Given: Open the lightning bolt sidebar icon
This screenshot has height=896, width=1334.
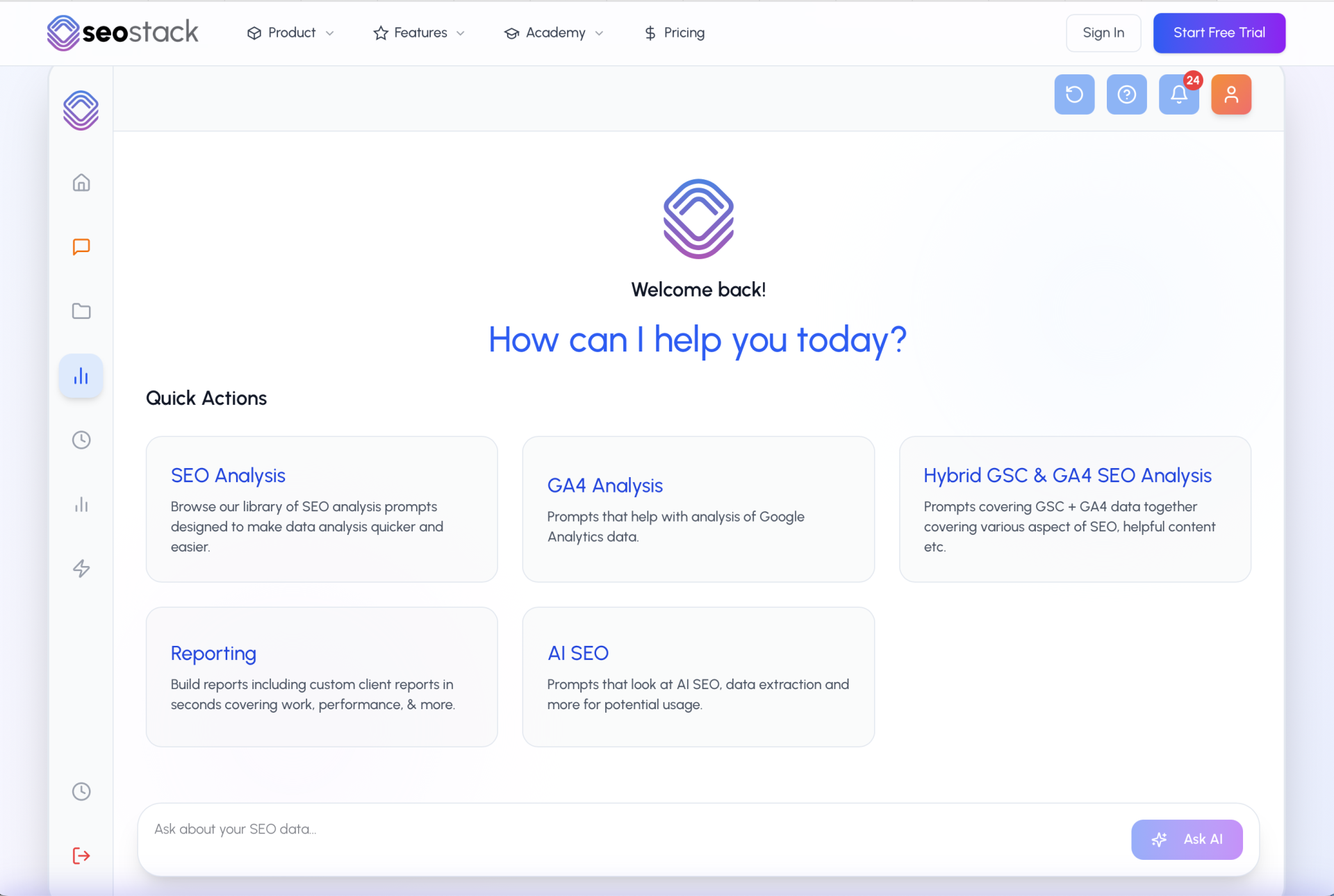Looking at the screenshot, I should pos(81,568).
